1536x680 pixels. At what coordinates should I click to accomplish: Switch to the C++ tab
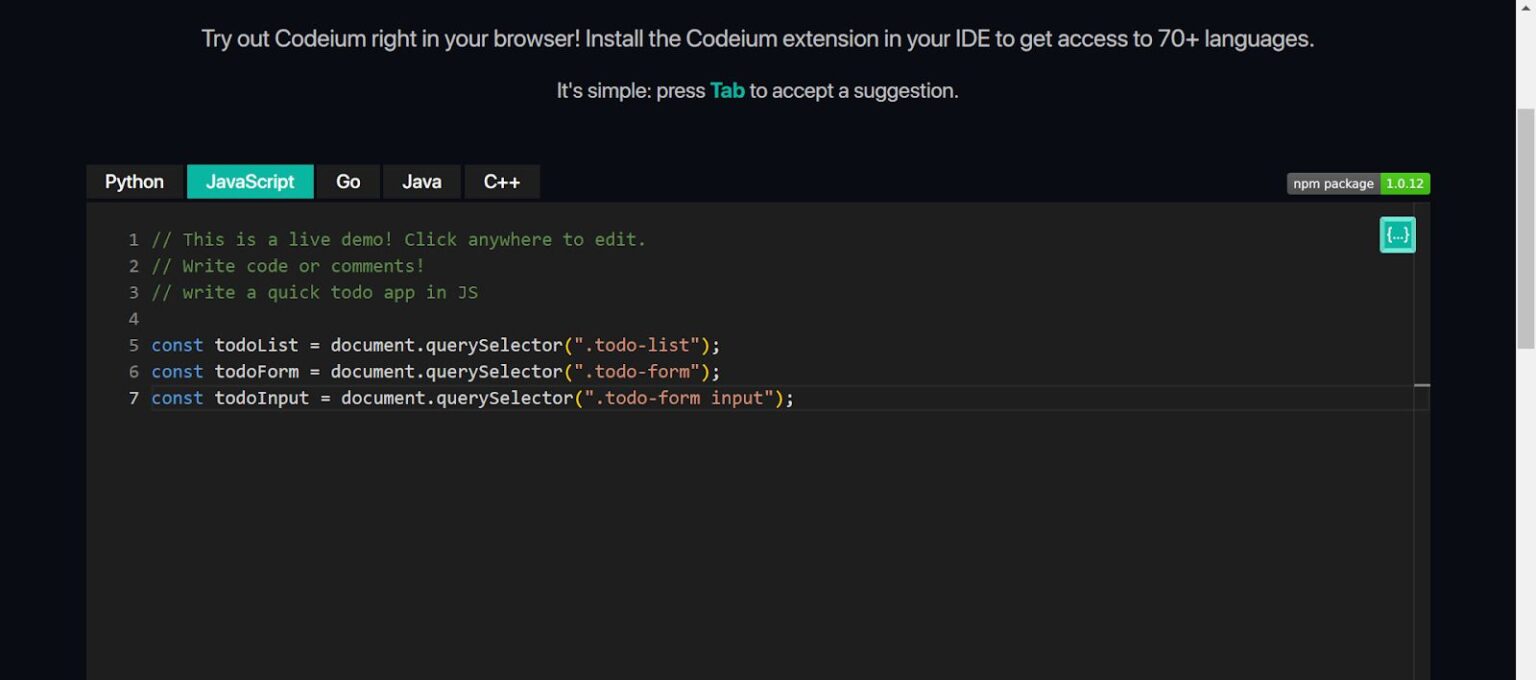click(x=502, y=181)
